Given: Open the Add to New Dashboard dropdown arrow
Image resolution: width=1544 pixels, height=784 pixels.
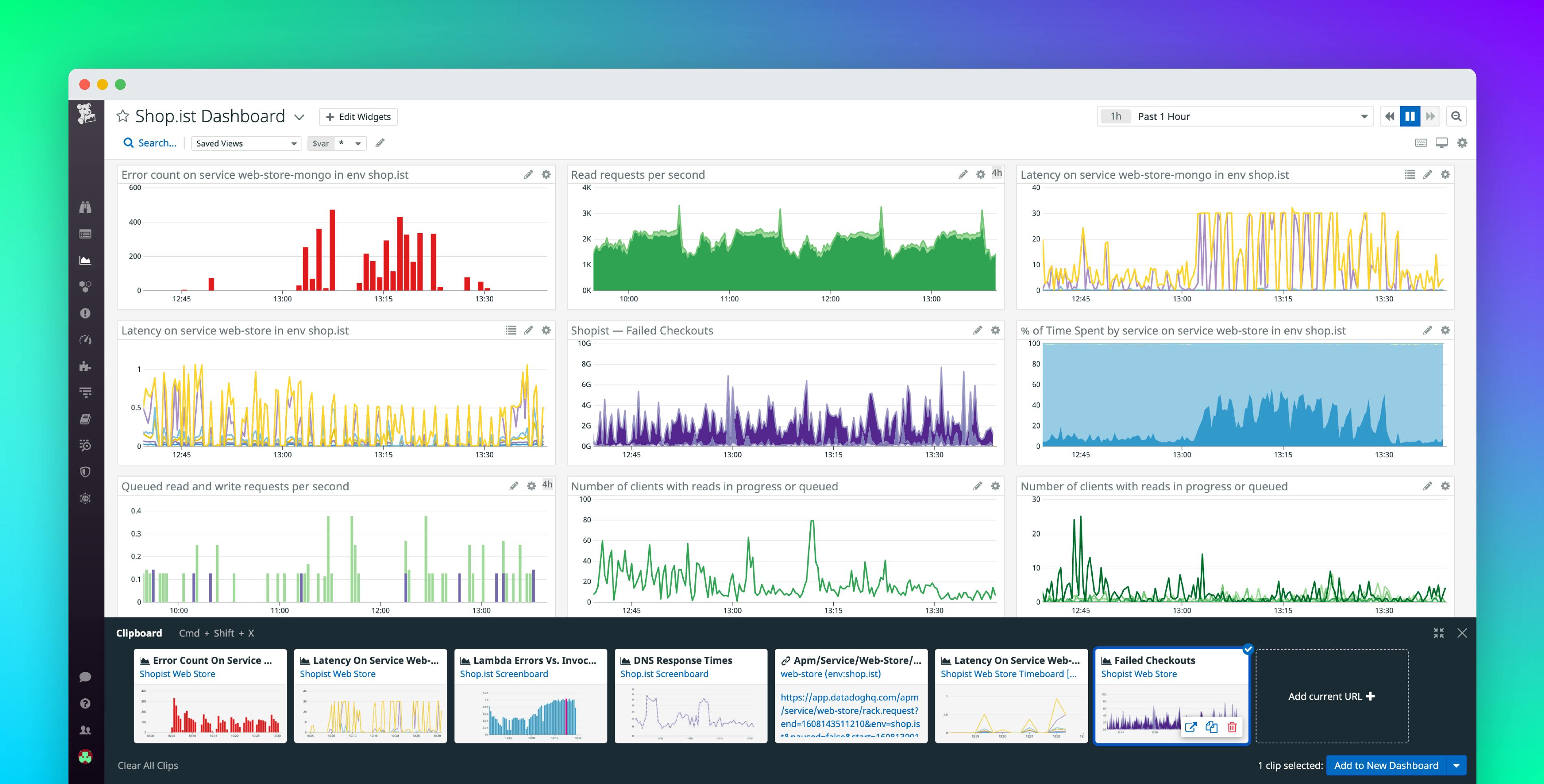Looking at the screenshot, I should point(1457,765).
